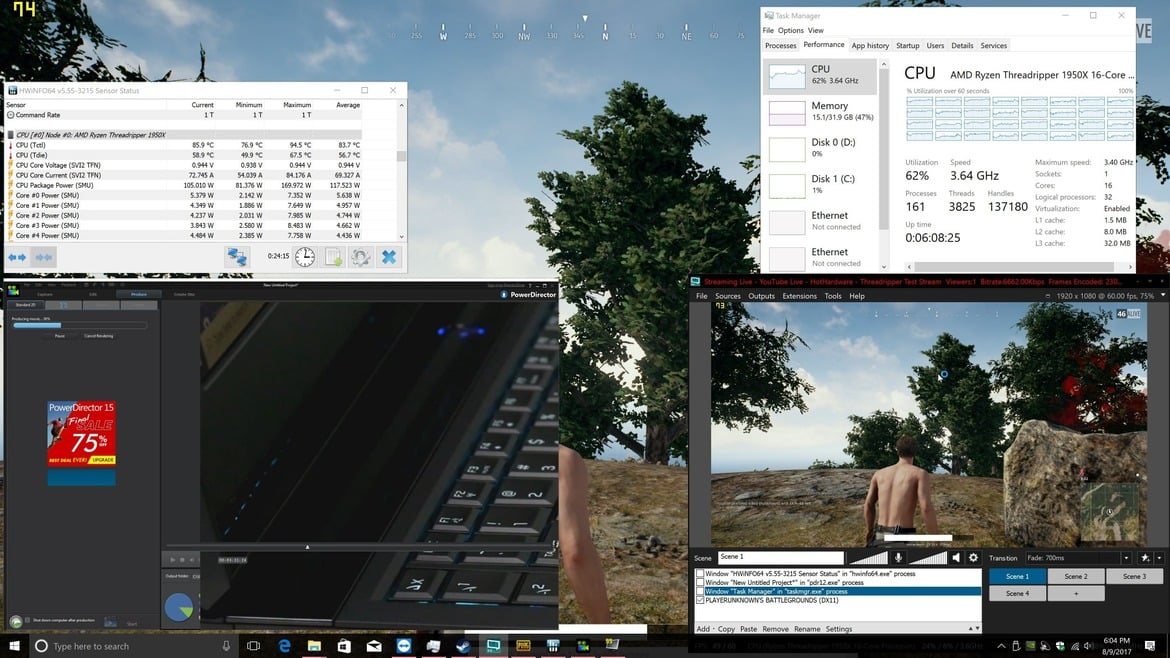
Task: Toggle HWiNFO64 Sensor Status source checkbox
Action: [700, 574]
